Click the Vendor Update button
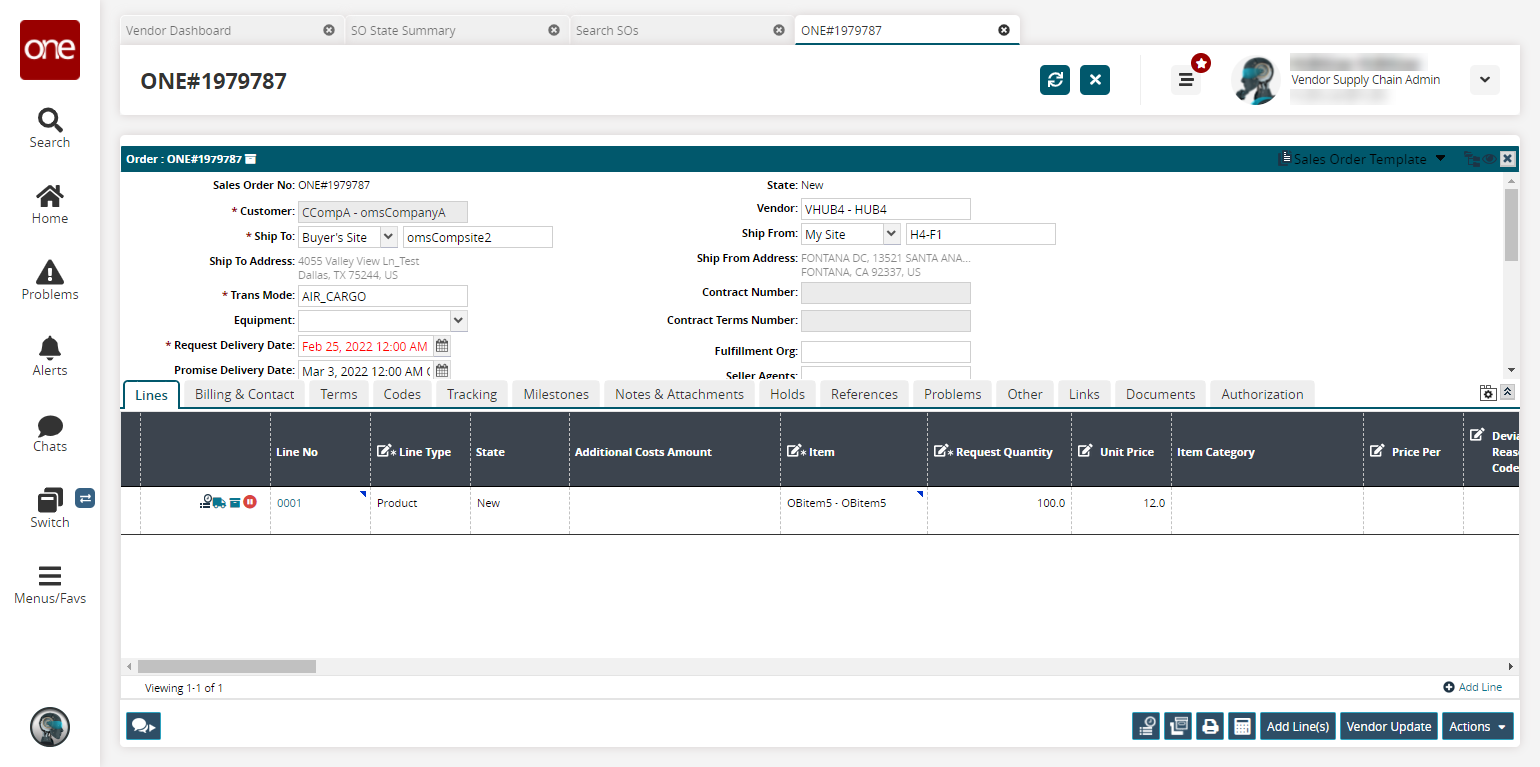The width and height of the screenshot is (1540, 767). (x=1388, y=727)
